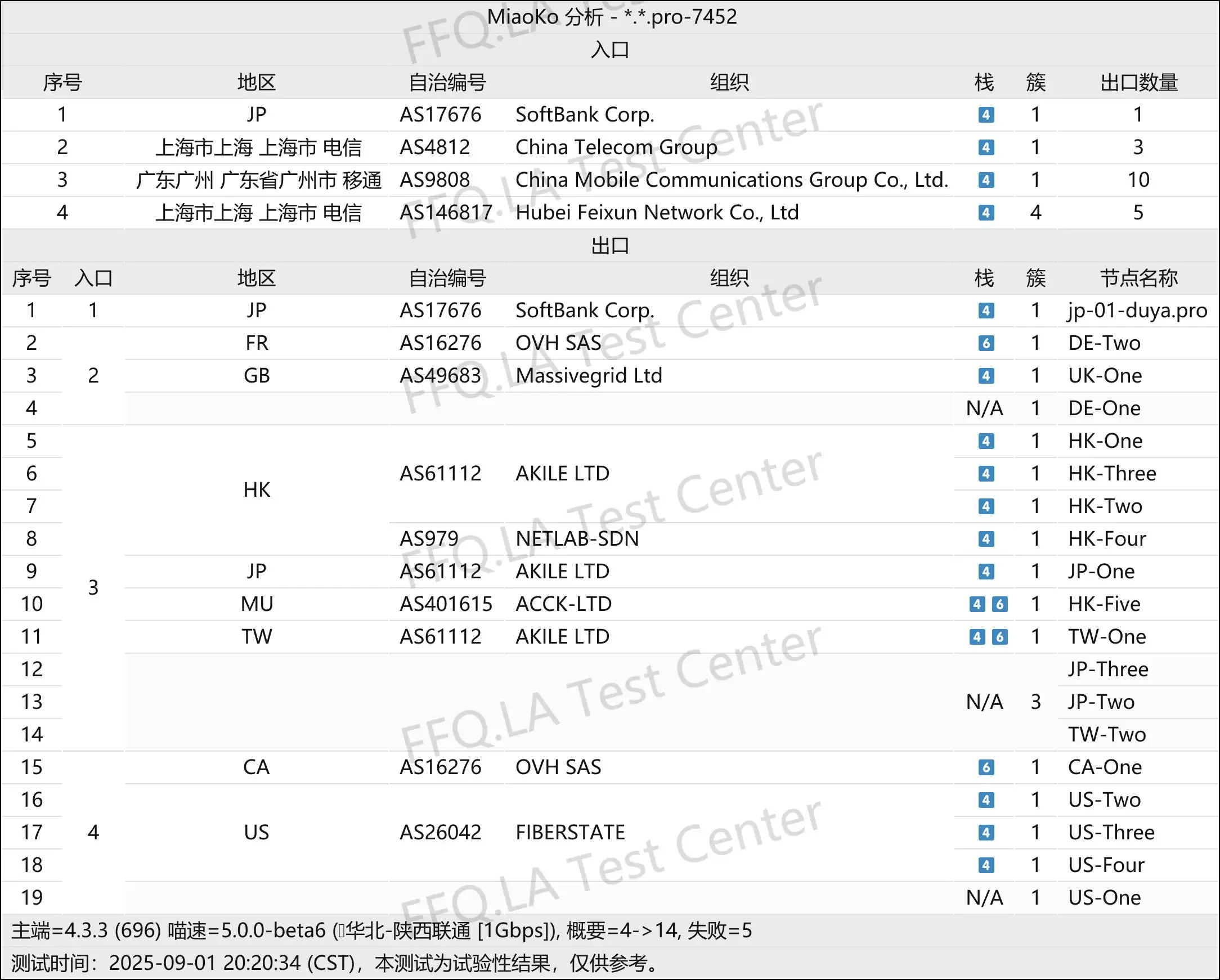1220x980 pixels.
Task: Click node name jp-01-duya.pro
Action: pos(1137,311)
